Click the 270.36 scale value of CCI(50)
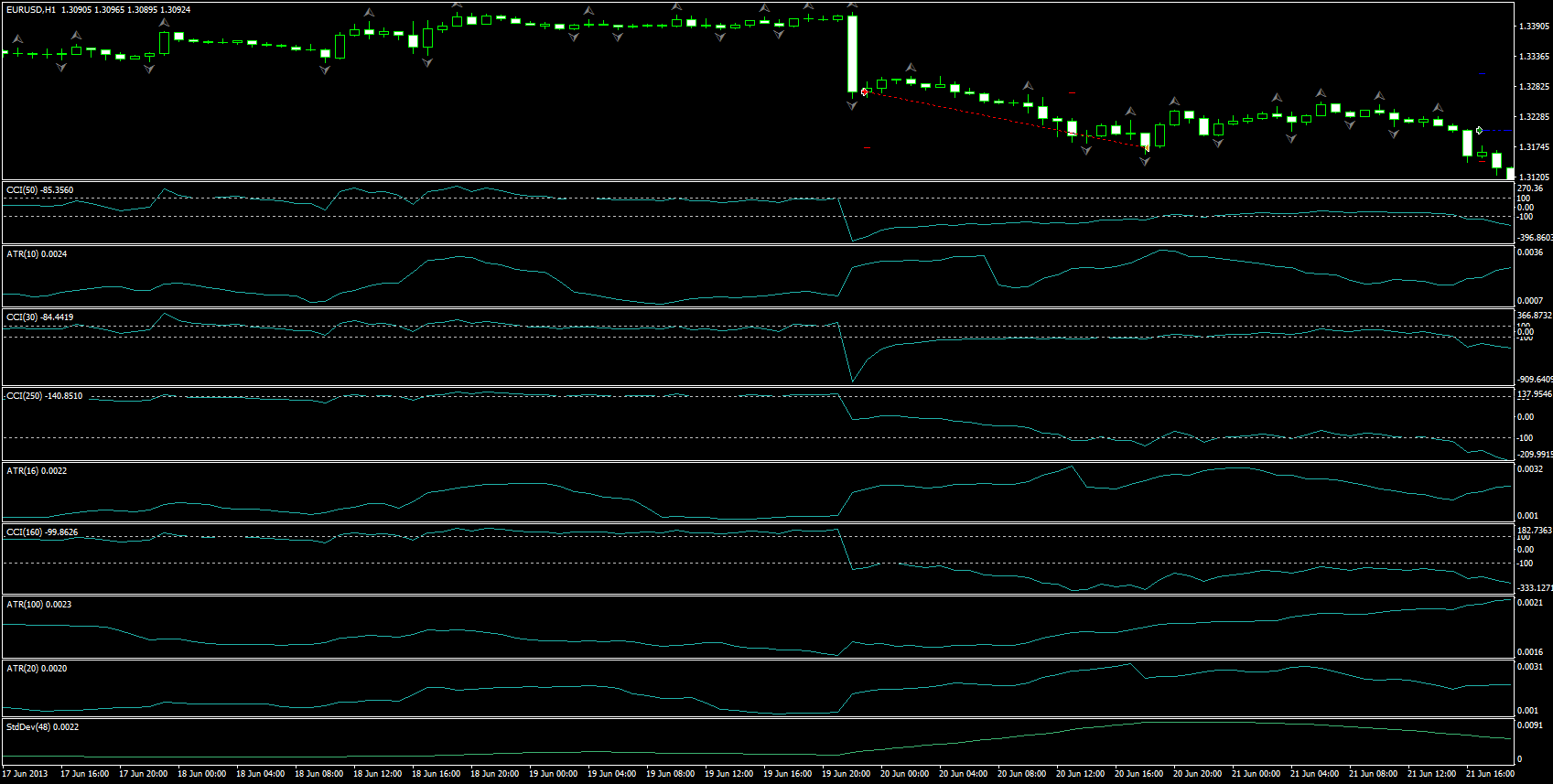The width and height of the screenshot is (1553, 784). click(x=1530, y=188)
